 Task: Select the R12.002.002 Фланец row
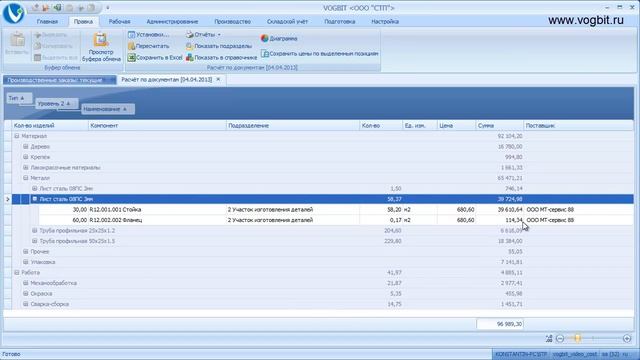pyautogui.click(x=336, y=220)
